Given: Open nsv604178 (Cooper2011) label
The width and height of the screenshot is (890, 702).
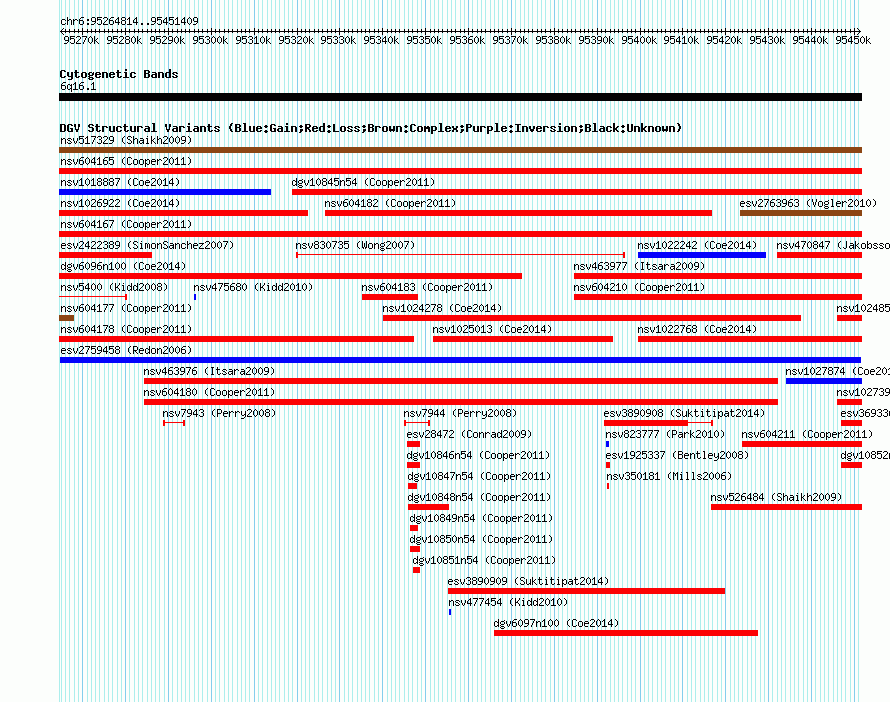Looking at the screenshot, I should pyautogui.click(x=126, y=329).
